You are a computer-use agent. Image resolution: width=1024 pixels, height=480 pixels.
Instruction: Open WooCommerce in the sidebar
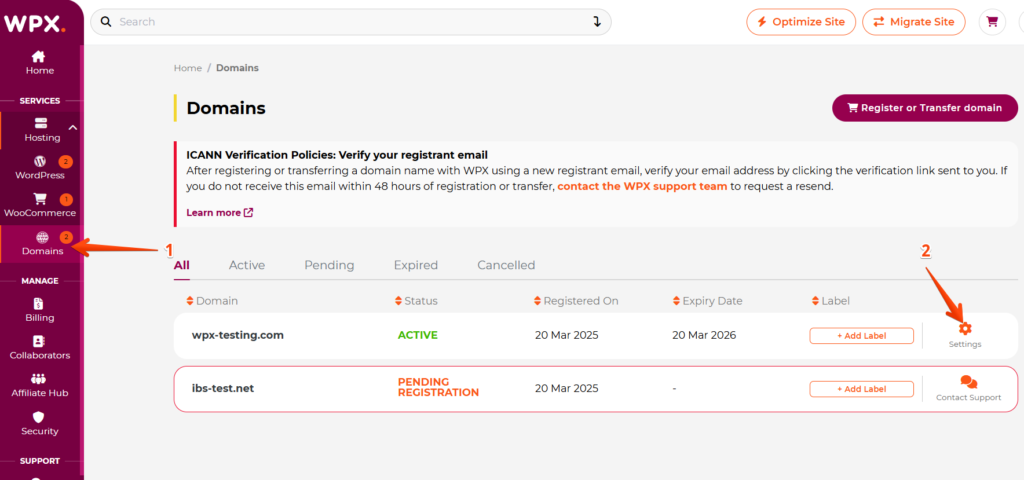click(40, 206)
